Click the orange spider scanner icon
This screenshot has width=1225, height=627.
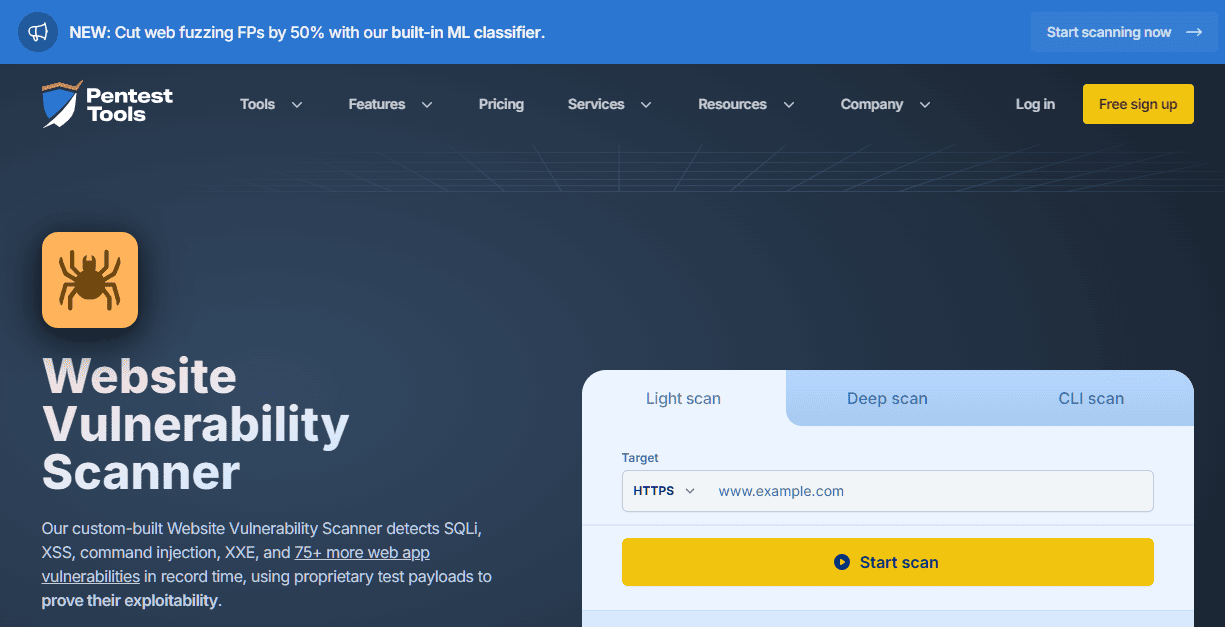(90, 280)
